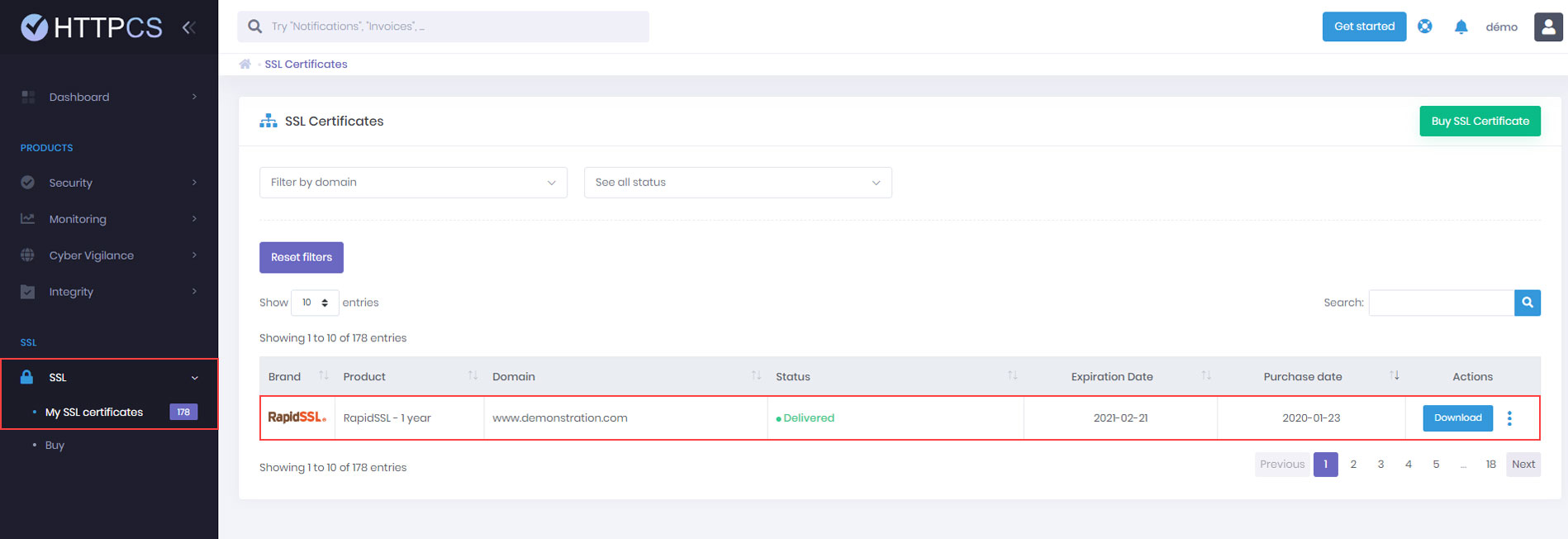This screenshot has width=1568, height=539.
Task: Go to pagination page 2
Action: 1353,465
